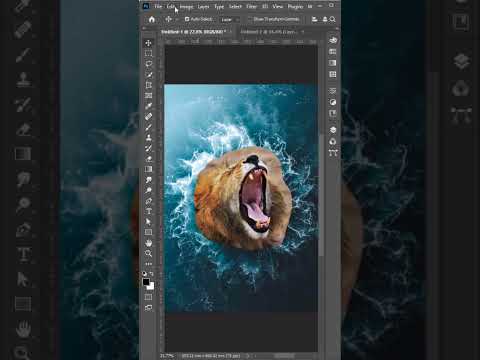The image size is (480, 360).
Task: Select the Rectangle shape tool
Action: tap(149, 232)
